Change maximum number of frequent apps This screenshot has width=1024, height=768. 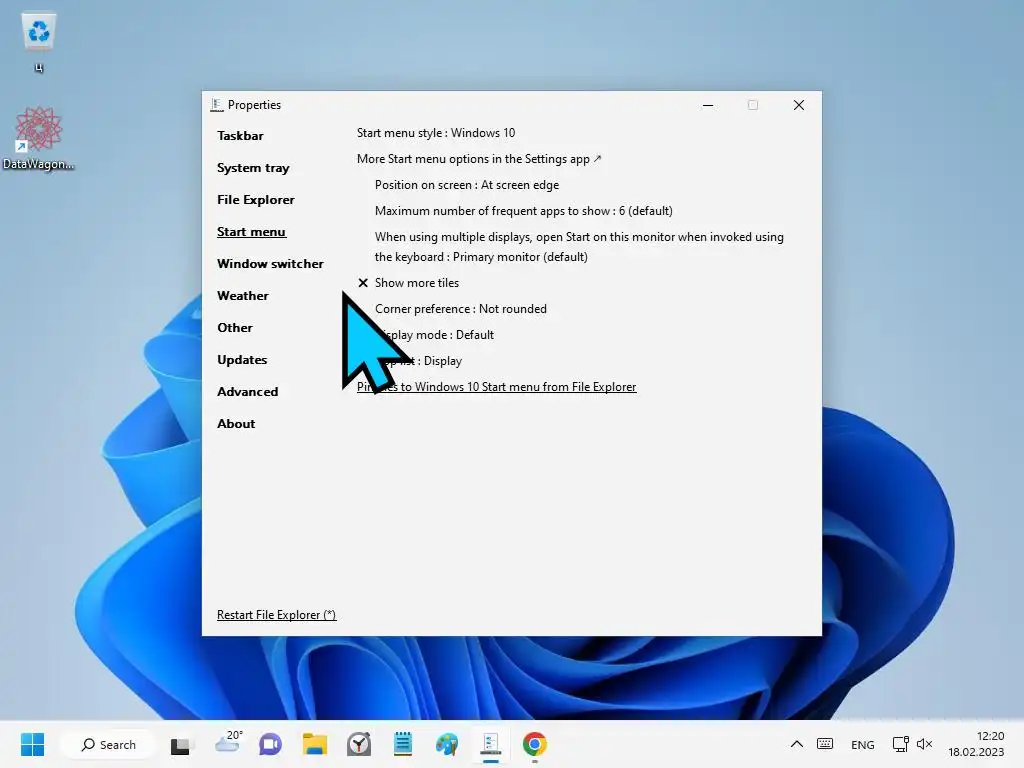tap(524, 211)
